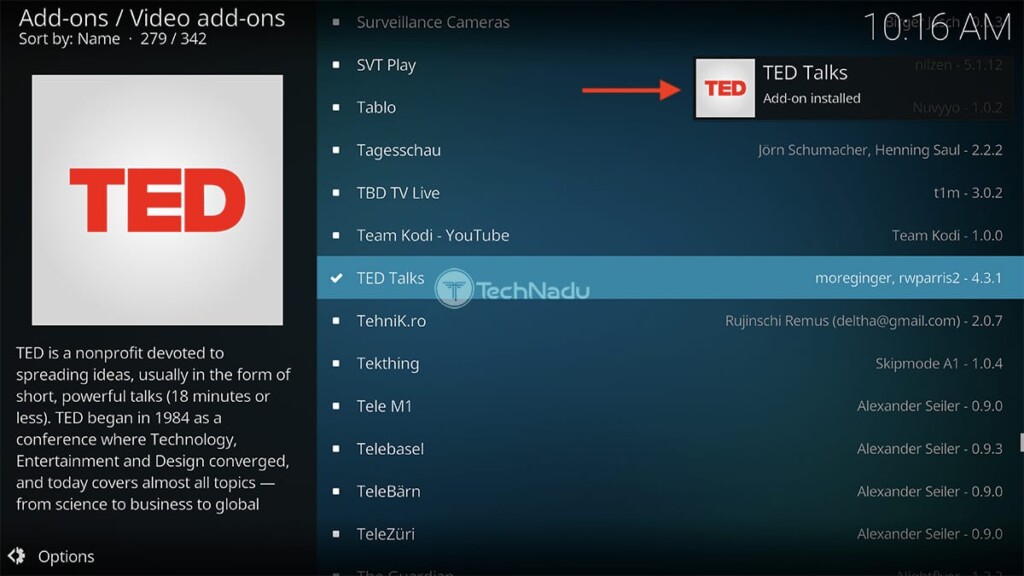Click the Tablo bullet marker
The height and width of the screenshot is (576, 1024).
tap(336, 107)
